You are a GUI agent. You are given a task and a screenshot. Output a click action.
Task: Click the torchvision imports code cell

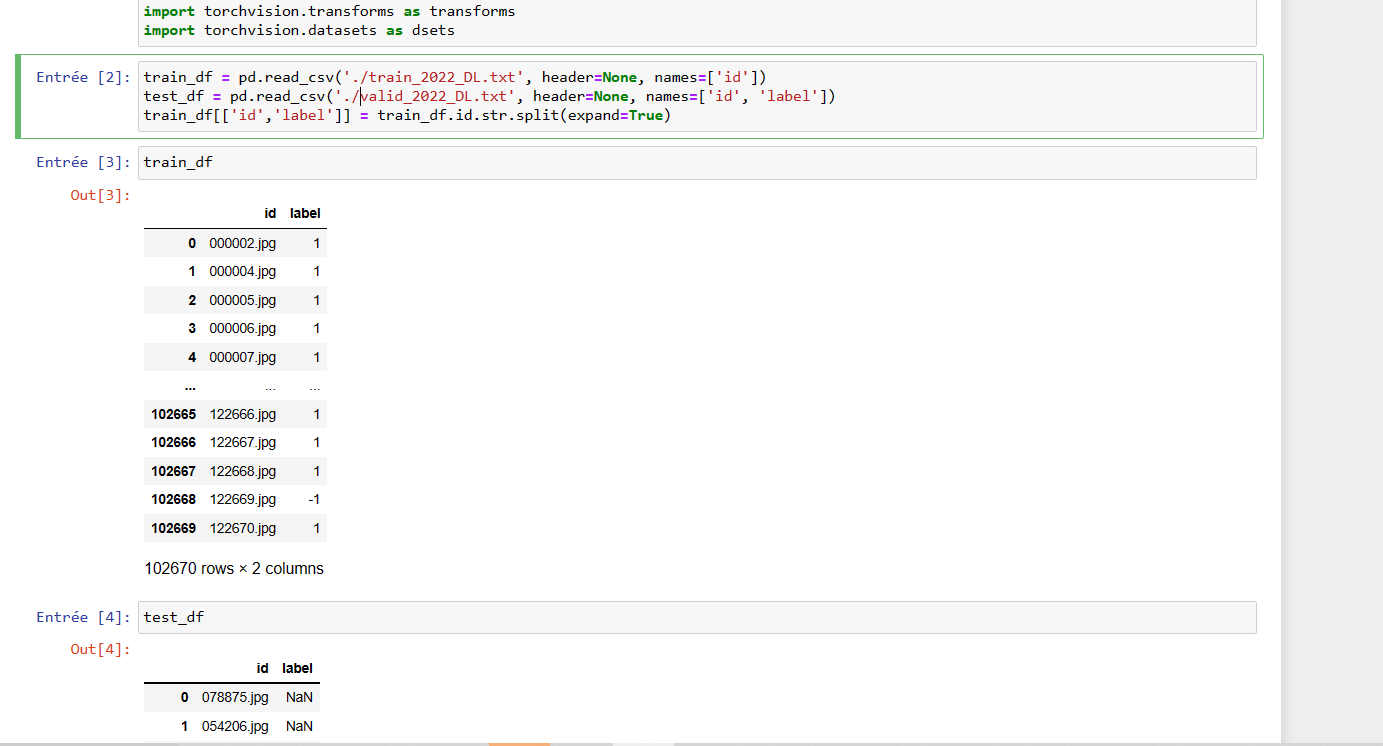[698, 21]
